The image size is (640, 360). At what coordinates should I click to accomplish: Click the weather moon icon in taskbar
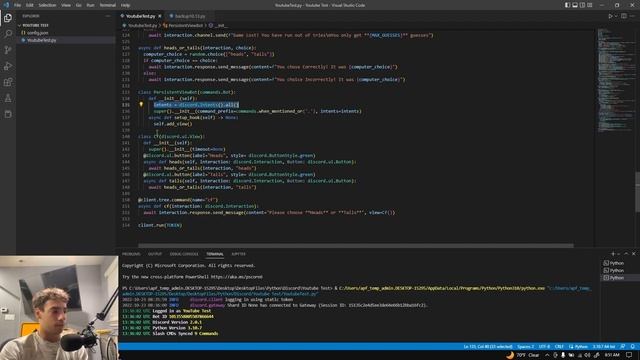(510, 355)
